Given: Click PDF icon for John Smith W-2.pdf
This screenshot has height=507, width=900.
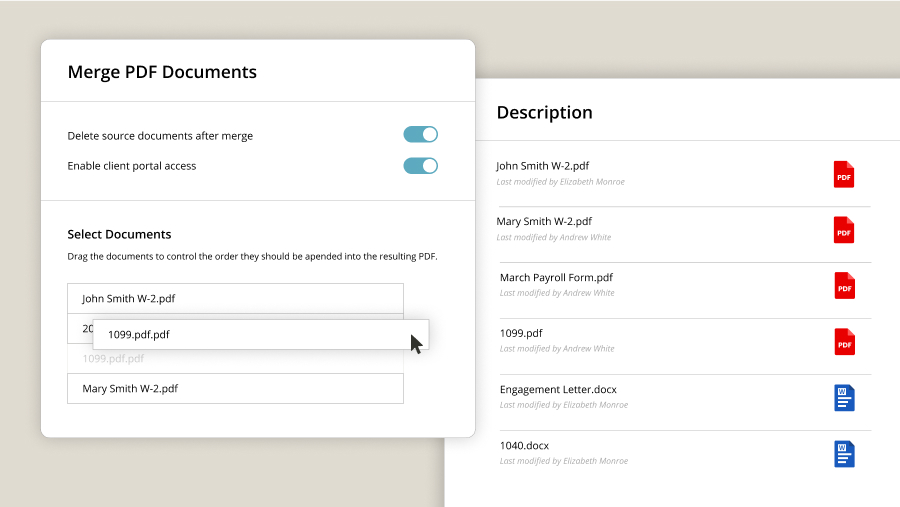Looking at the screenshot, I should point(844,174).
